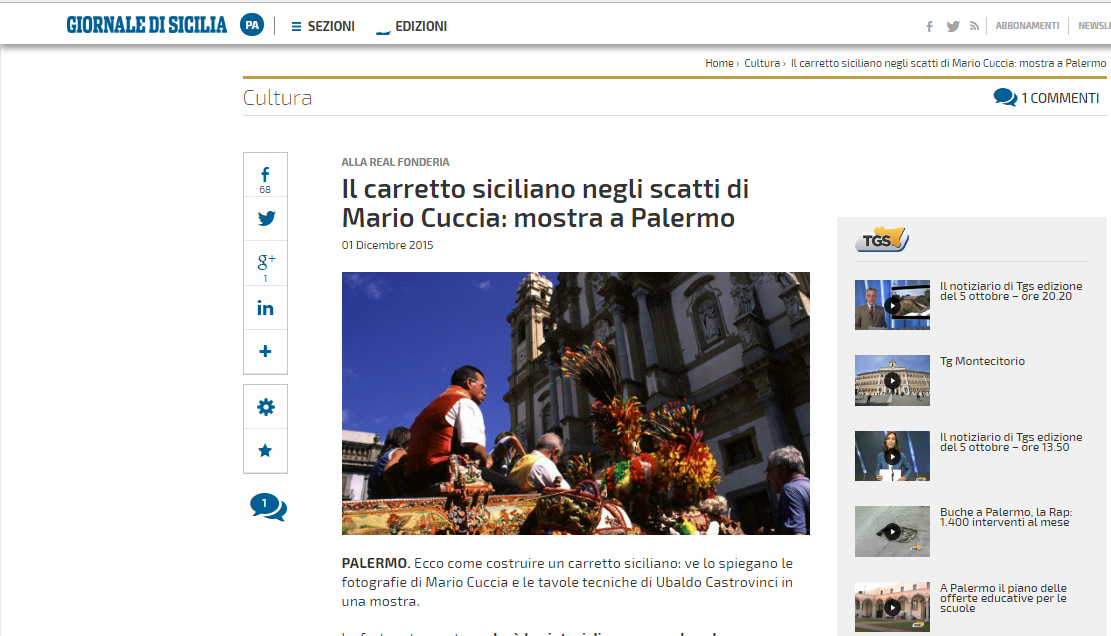The image size is (1111, 636).
Task: Open header Facebook page icon
Action: click(x=930, y=26)
